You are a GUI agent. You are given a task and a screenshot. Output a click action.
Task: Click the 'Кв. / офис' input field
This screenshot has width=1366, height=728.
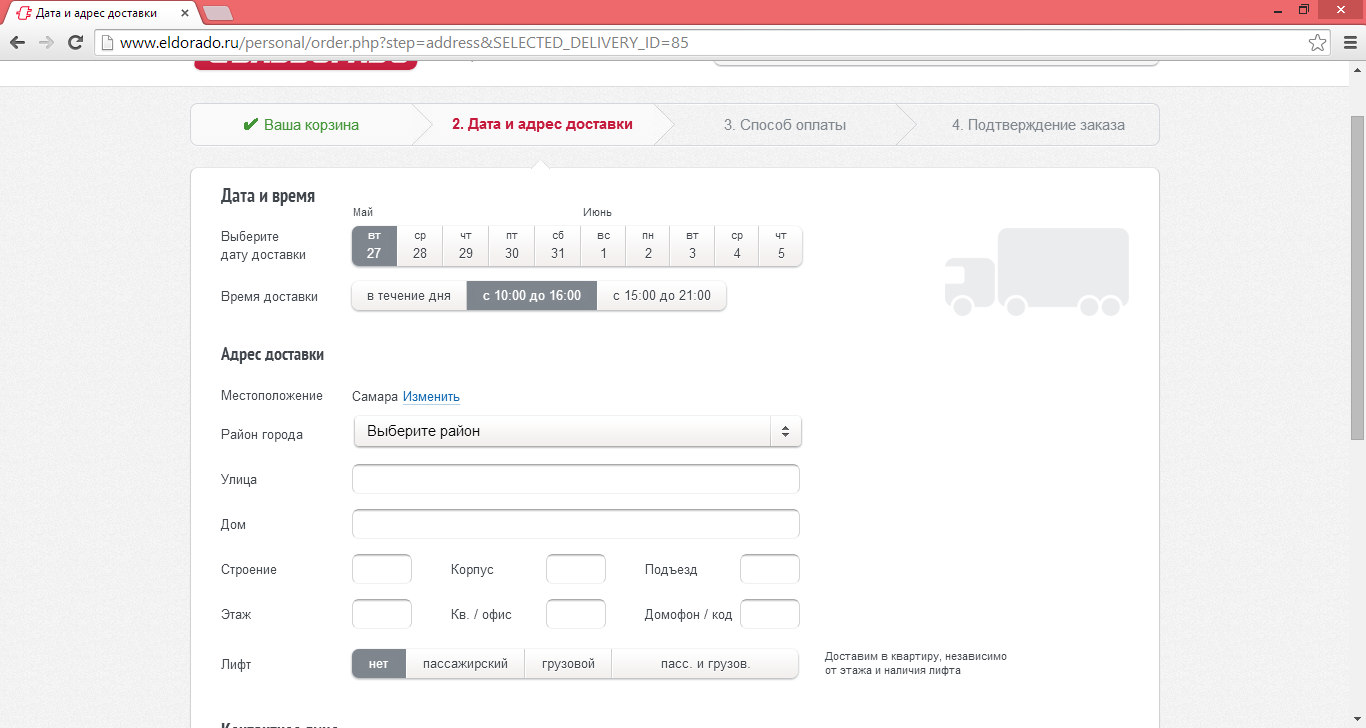576,614
